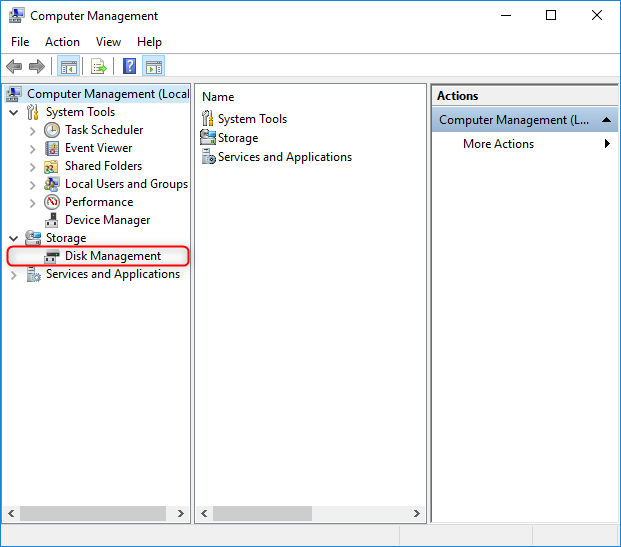621x547 pixels.
Task: Click the Show/Hide Console Tree toolbar icon
Action: (69, 67)
